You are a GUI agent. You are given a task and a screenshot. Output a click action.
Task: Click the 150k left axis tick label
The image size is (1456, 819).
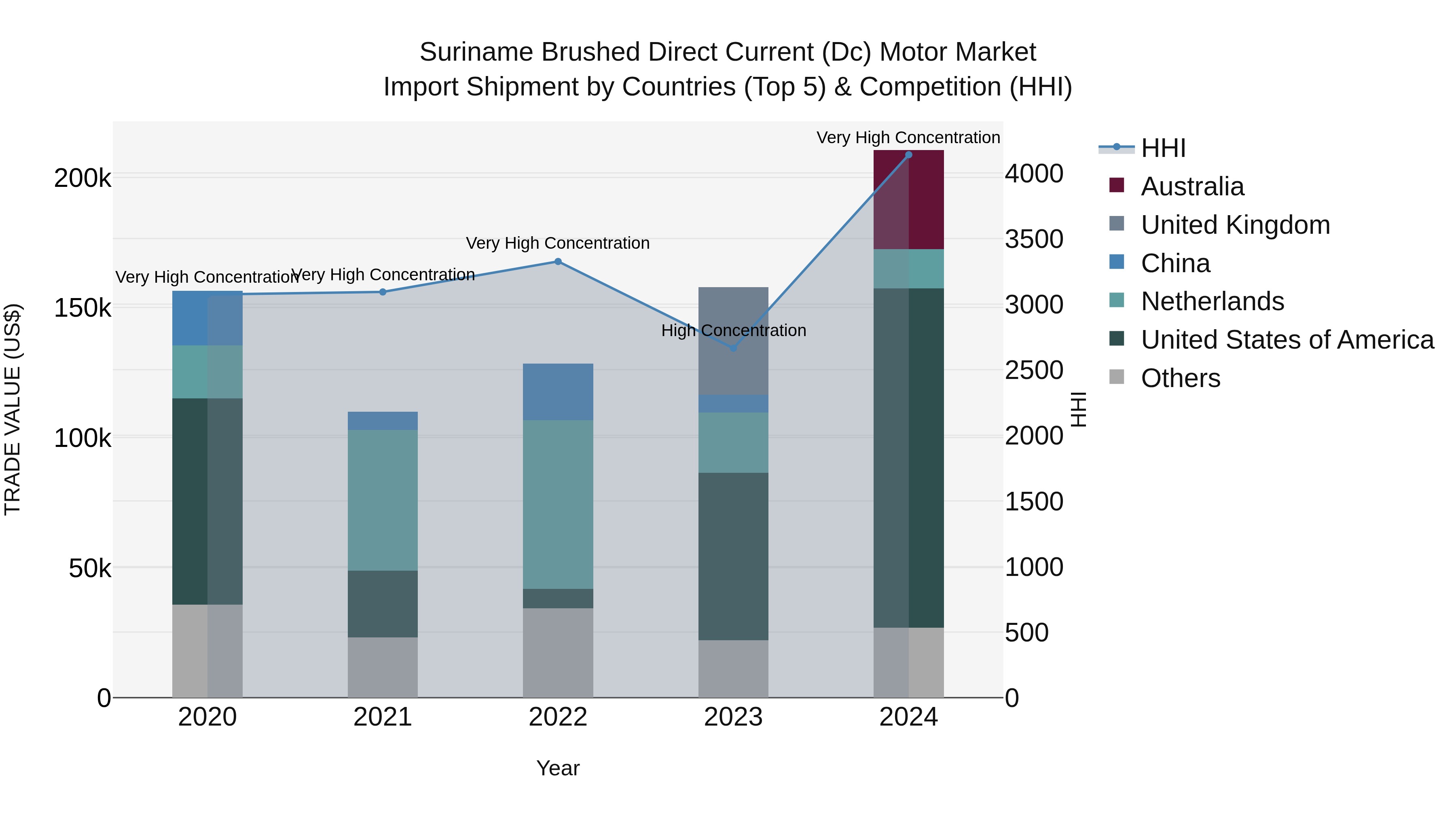pyautogui.click(x=83, y=309)
